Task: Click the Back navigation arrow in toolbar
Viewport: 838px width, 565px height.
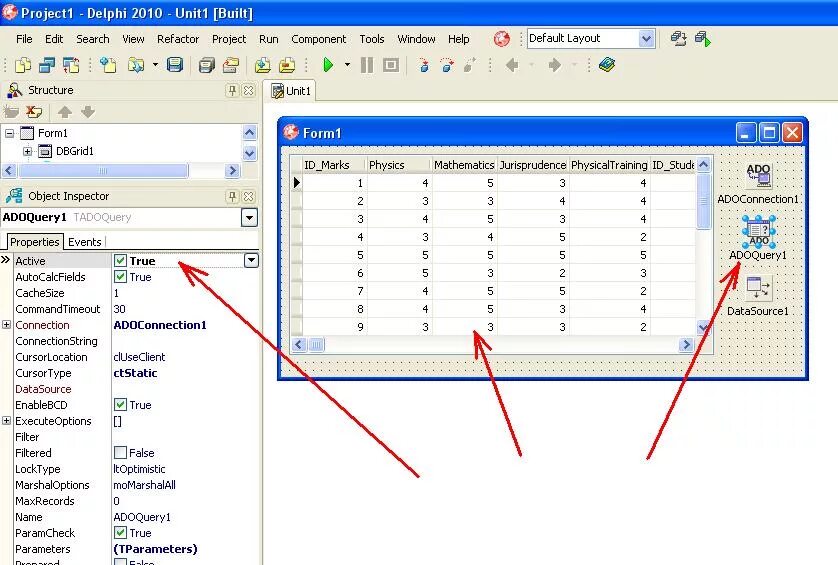Action: tap(512, 65)
